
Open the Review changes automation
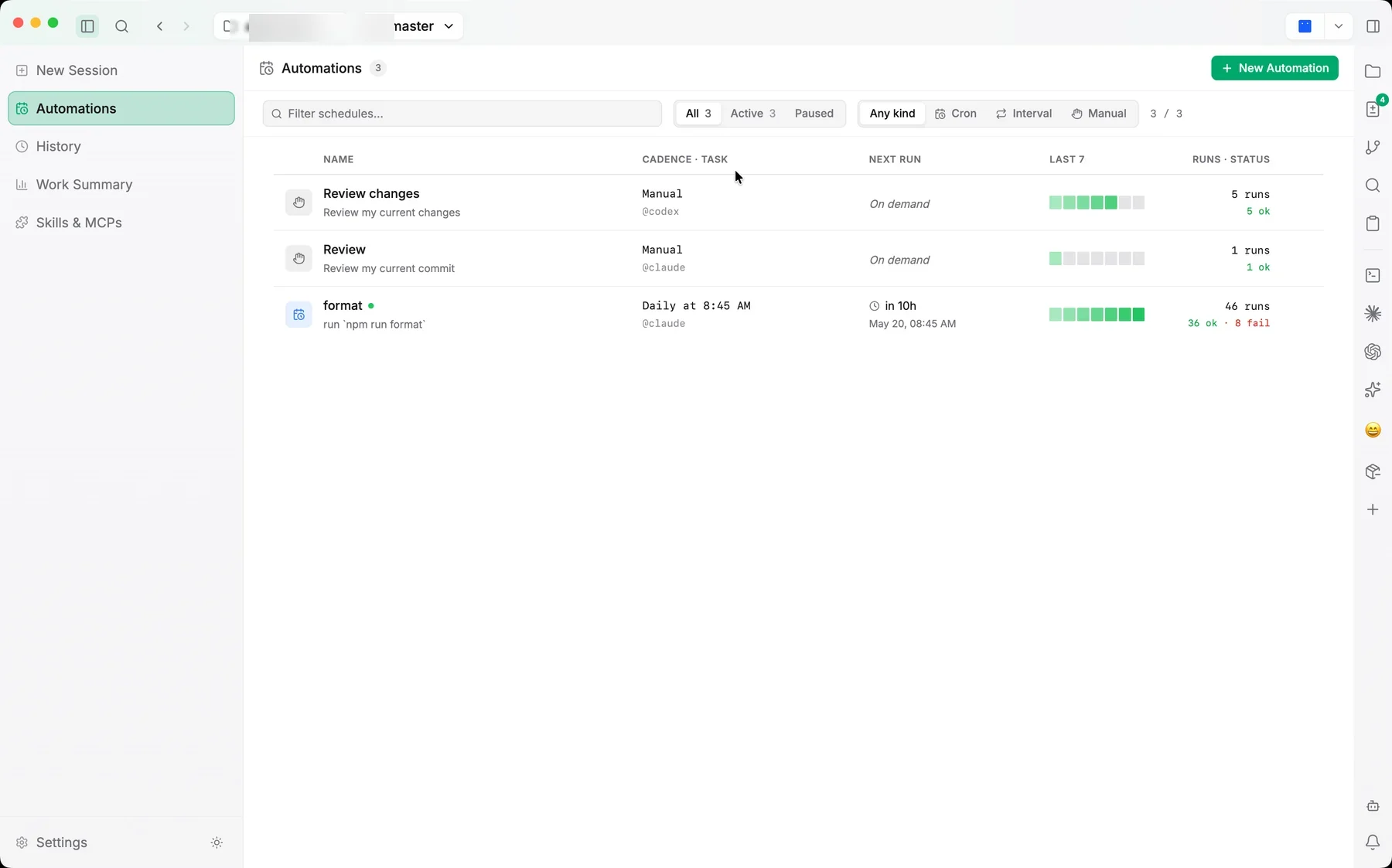point(798,203)
